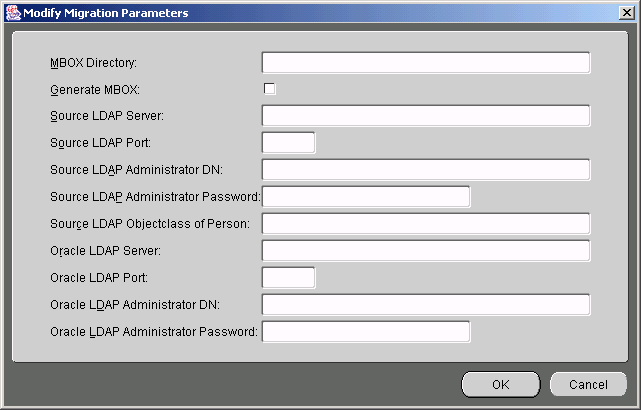
Task: Click the Source LDAP Port label
Action: tap(101, 143)
